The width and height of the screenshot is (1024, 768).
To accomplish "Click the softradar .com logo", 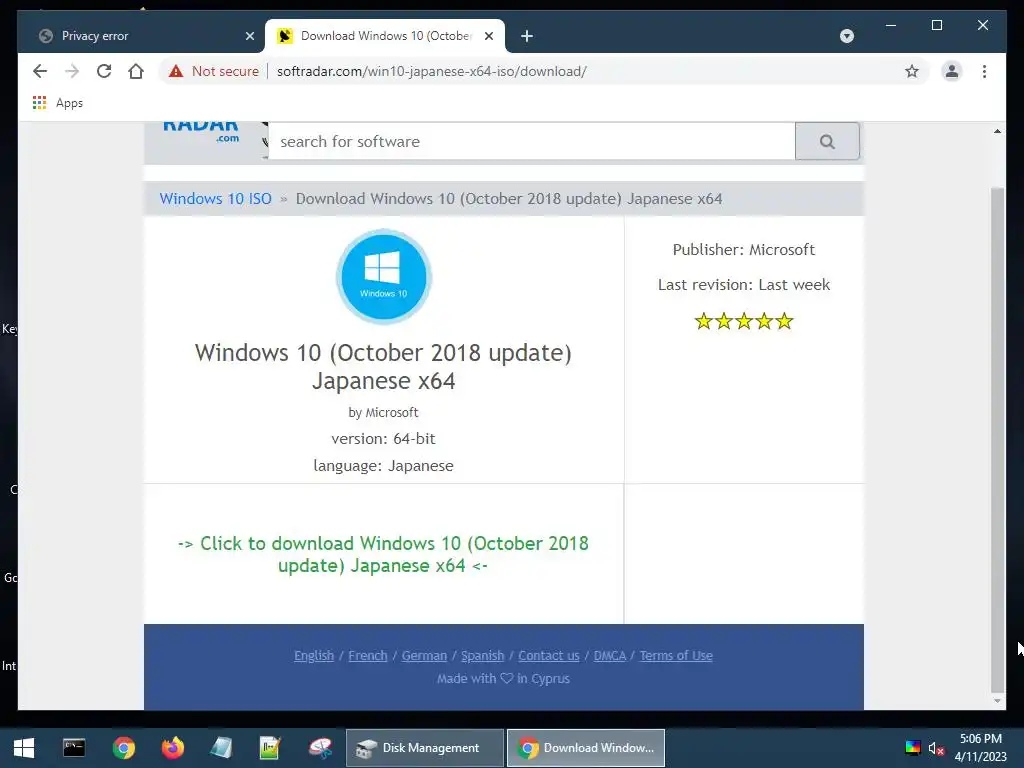I will (200, 131).
